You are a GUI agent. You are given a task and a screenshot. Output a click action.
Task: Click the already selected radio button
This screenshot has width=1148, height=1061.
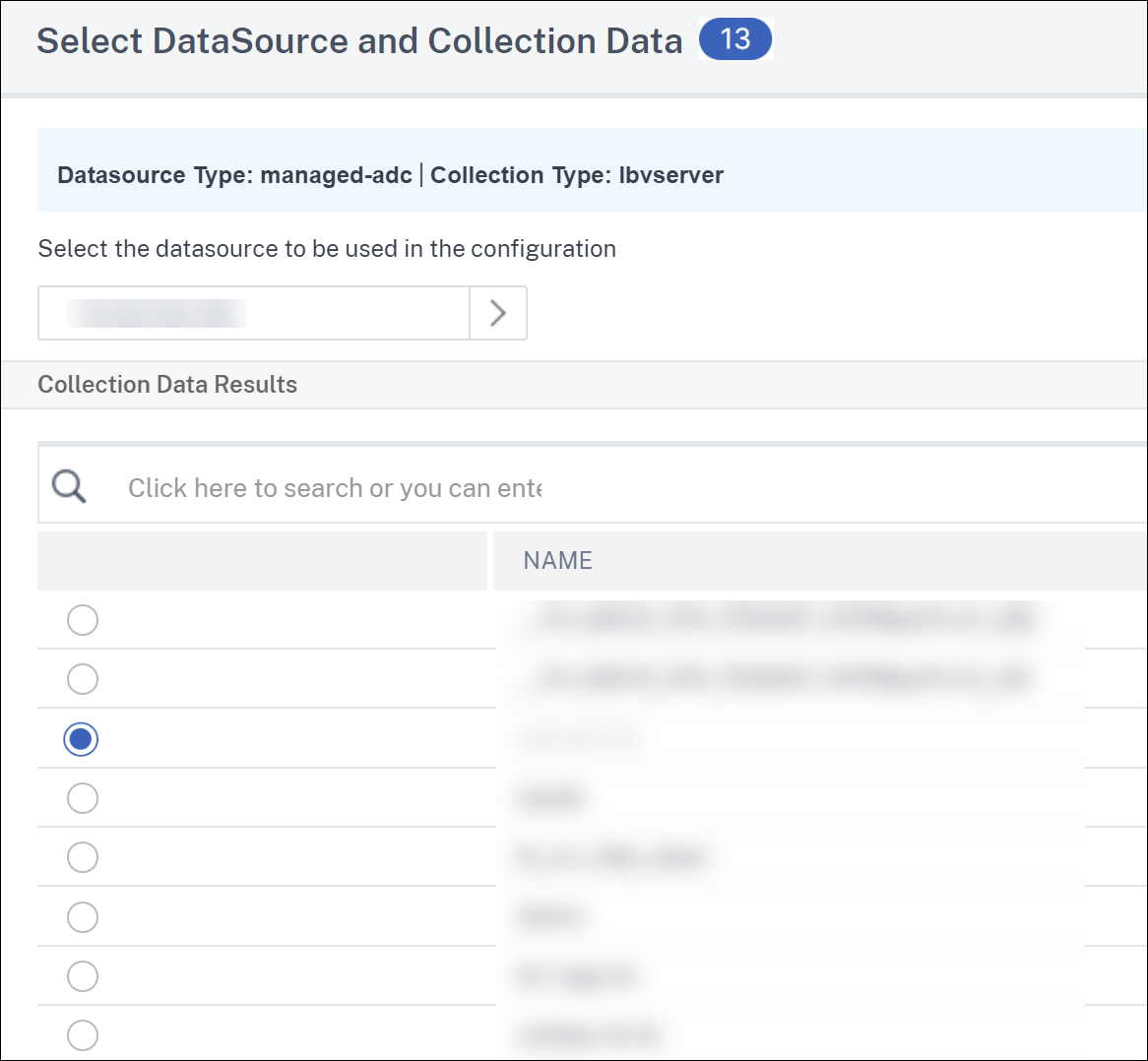(81, 739)
